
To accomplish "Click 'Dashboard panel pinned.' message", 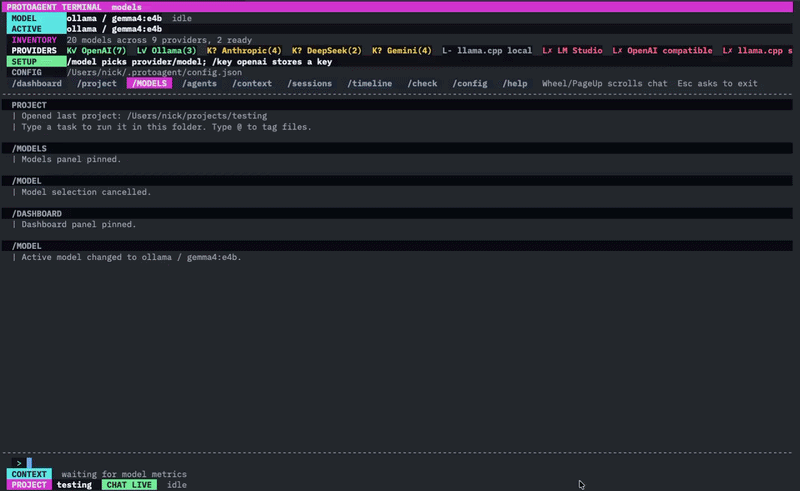I will [79, 225].
